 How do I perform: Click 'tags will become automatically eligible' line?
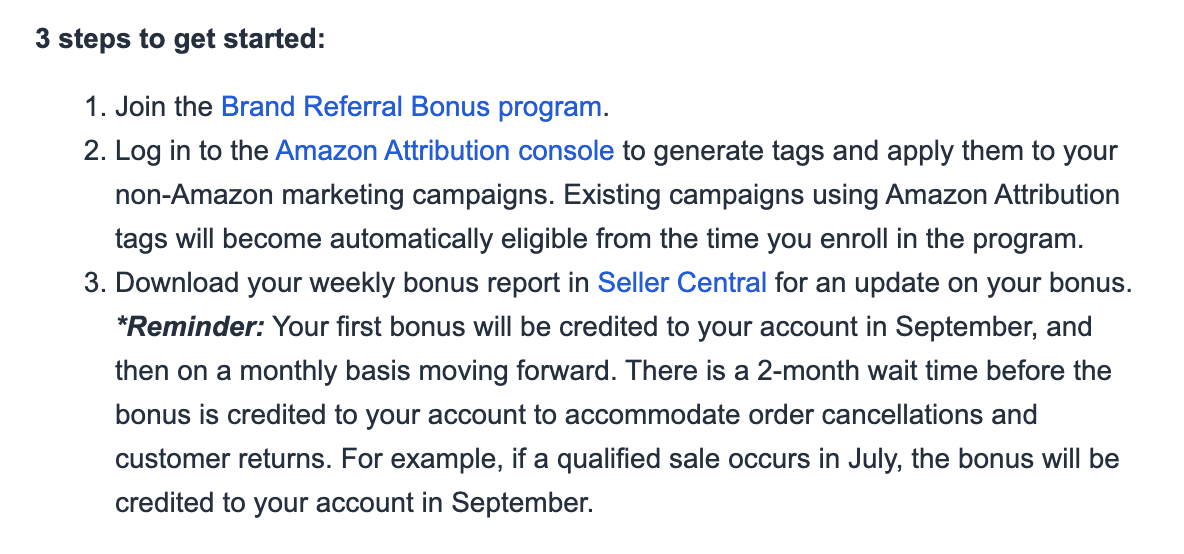(x=351, y=239)
